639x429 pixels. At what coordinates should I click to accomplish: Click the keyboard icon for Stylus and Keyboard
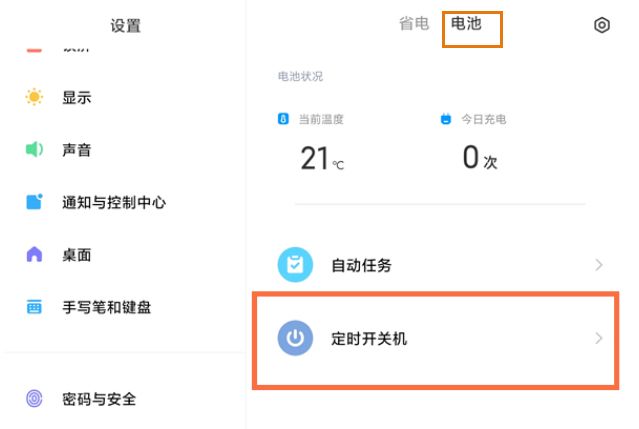click(35, 307)
